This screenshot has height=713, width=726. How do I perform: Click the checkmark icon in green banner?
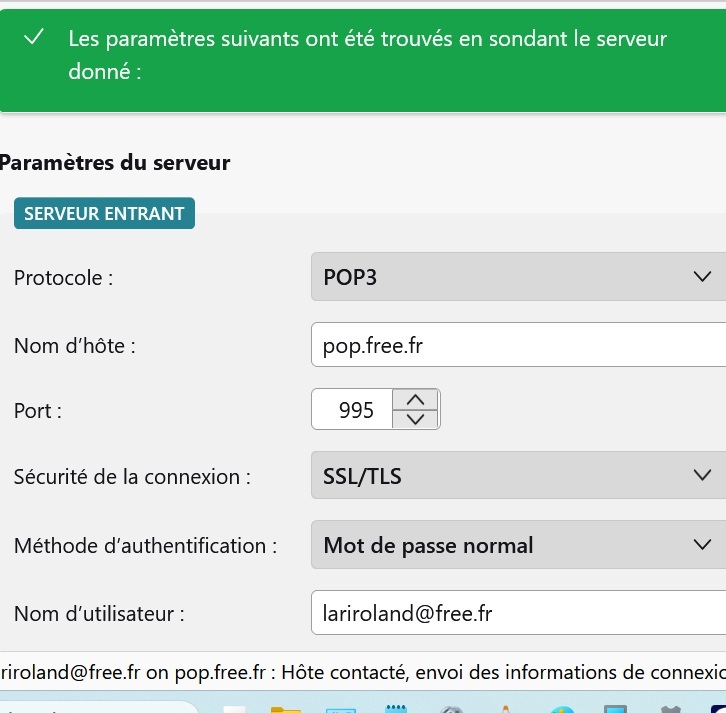coord(35,38)
